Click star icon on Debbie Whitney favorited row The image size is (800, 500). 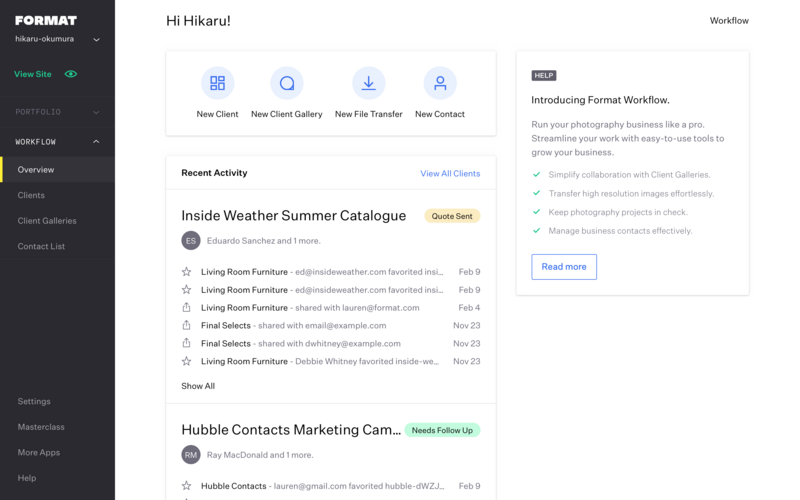[x=187, y=361]
